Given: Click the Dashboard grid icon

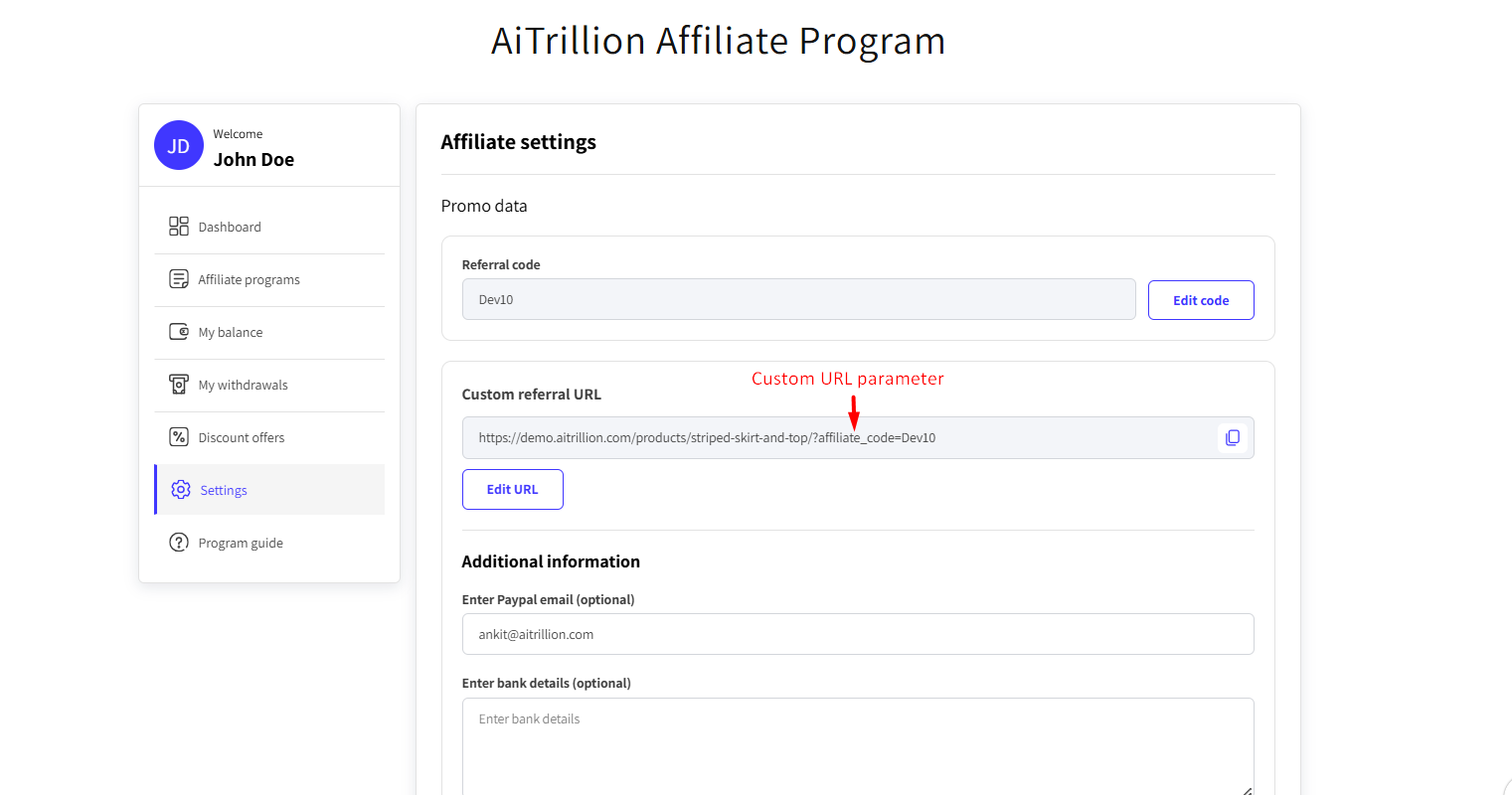Looking at the screenshot, I should click(x=179, y=227).
